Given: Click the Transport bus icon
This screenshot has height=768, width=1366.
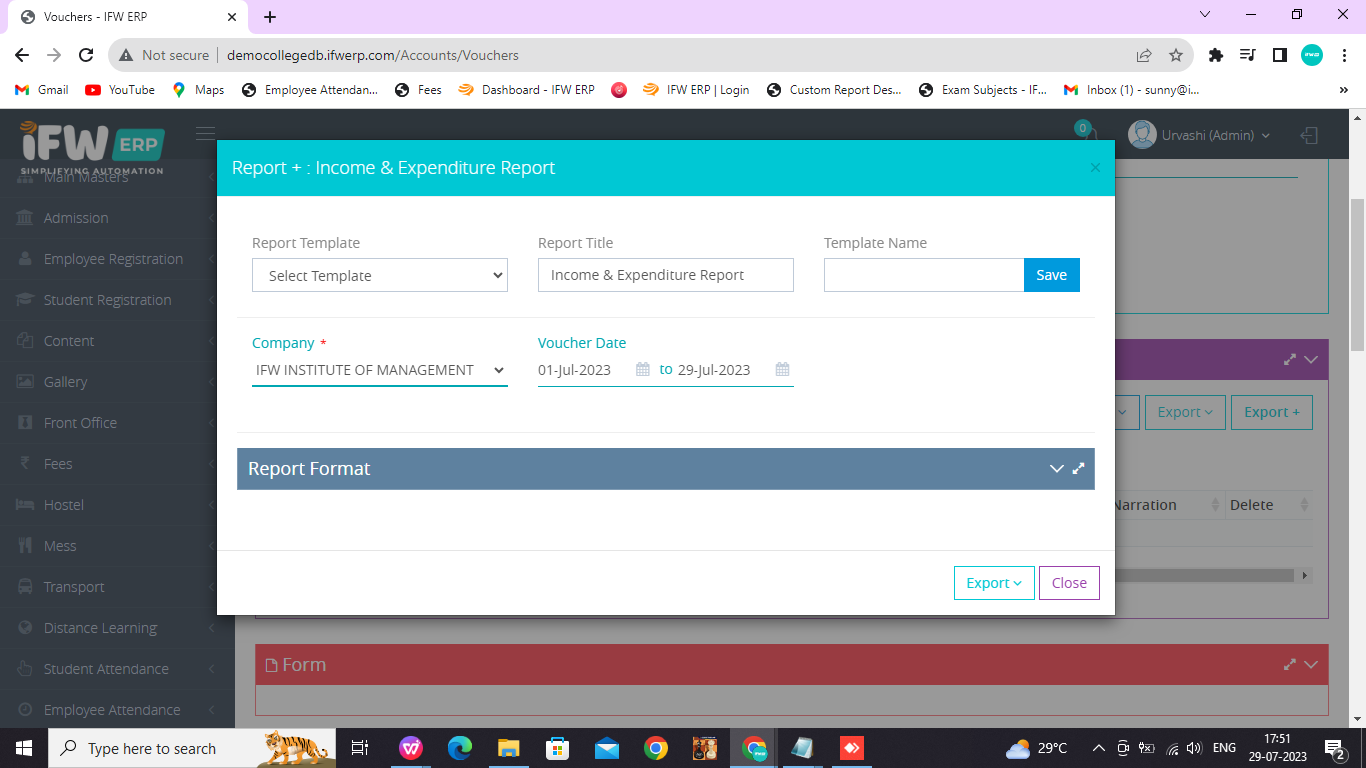Looking at the screenshot, I should (x=25, y=587).
